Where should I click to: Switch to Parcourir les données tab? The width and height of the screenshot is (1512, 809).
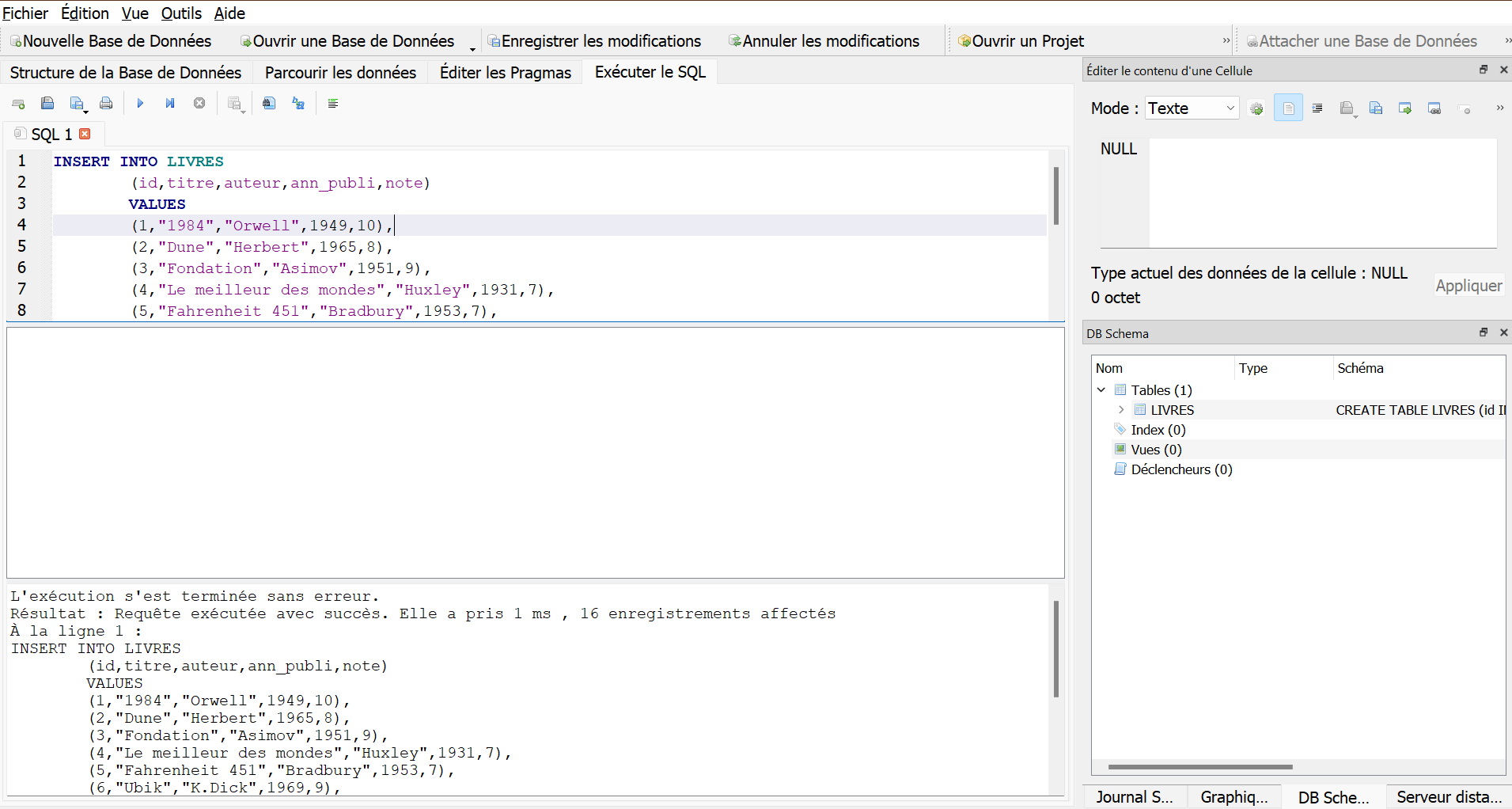(340, 73)
